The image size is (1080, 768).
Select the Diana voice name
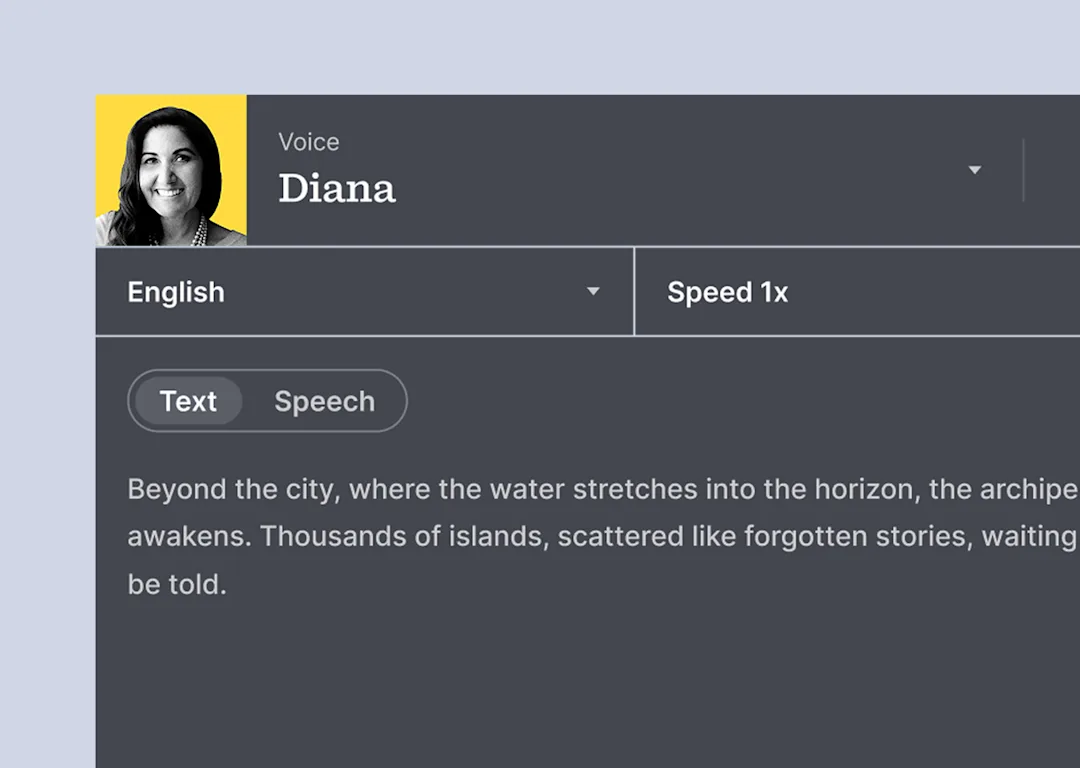[x=337, y=188]
